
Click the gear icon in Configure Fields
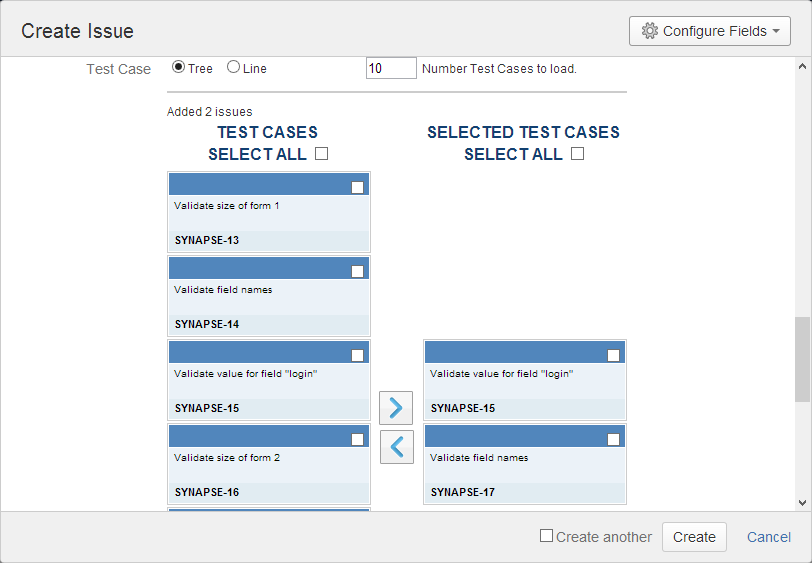[x=650, y=31]
